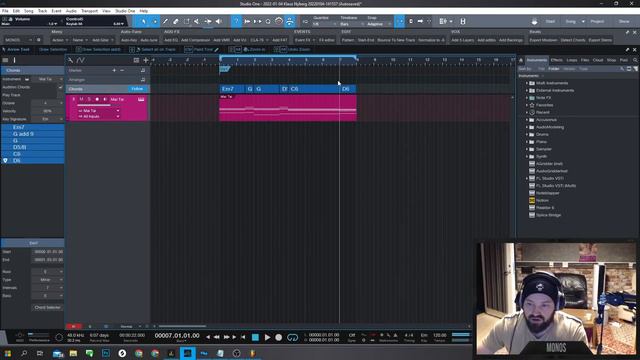Click the Play button in transport
This screenshot has height=360, width=640.
pyautogui.click(x=267, y=337)
